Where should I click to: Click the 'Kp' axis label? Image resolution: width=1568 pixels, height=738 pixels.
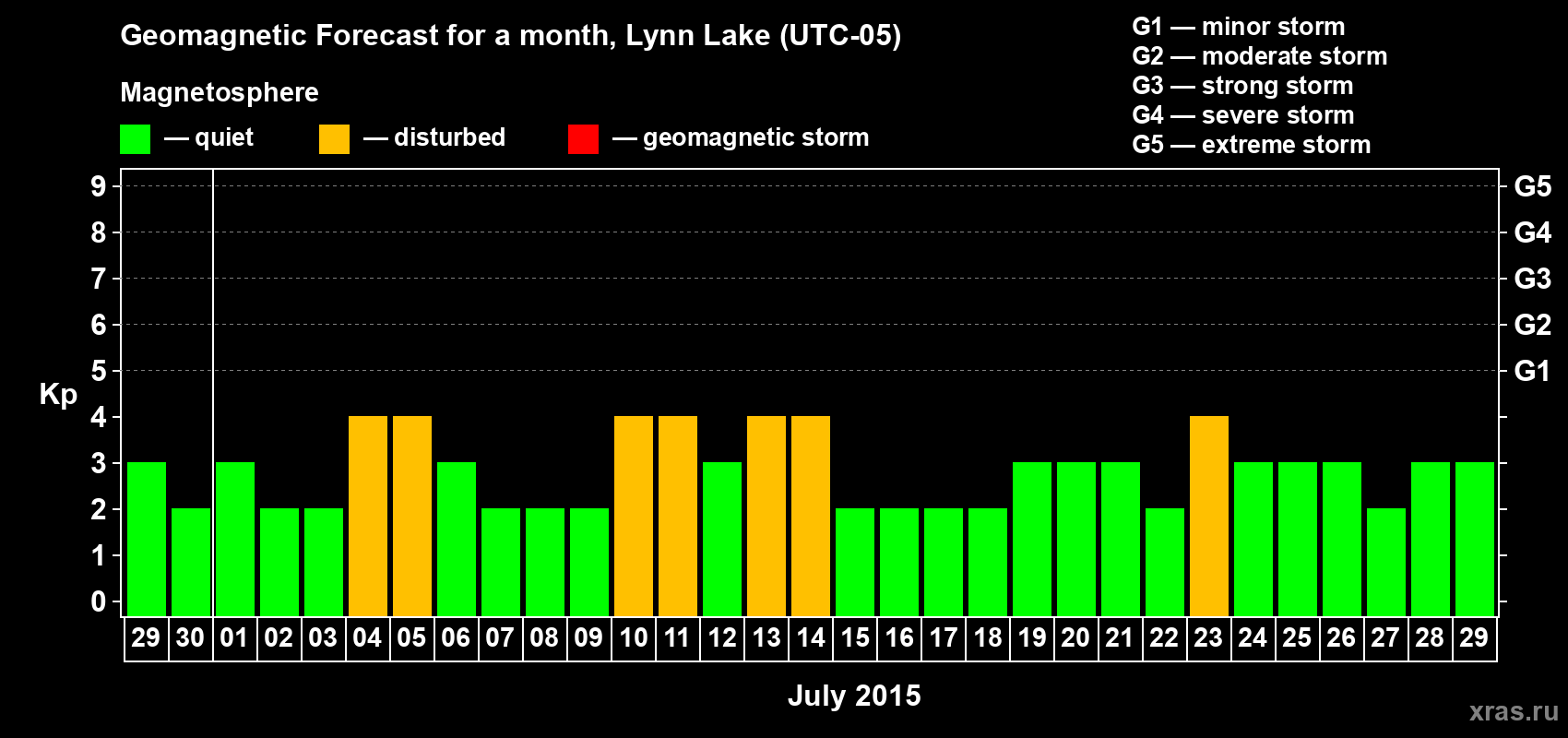(58, 395)
